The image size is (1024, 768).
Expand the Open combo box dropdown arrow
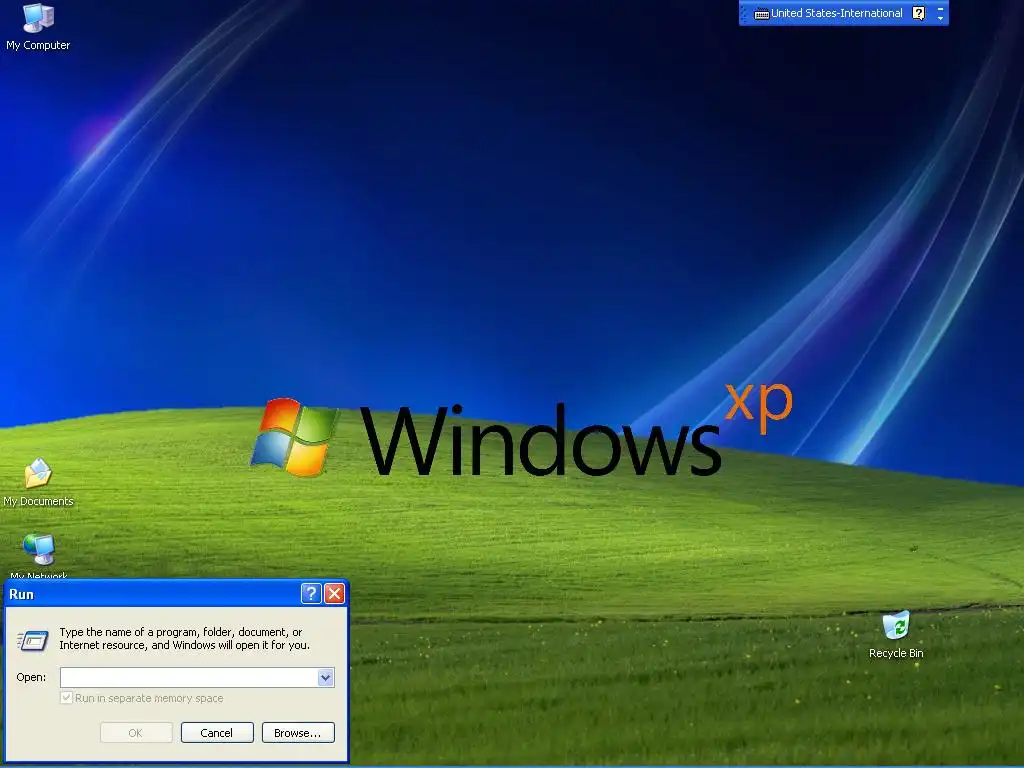pyautogui.click(x=325, y=678)
